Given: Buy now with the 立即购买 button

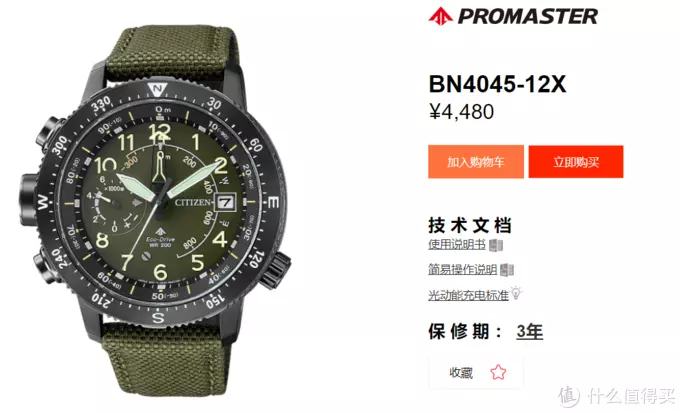Looking at the screenshot, I should click(x=576, y=162).
